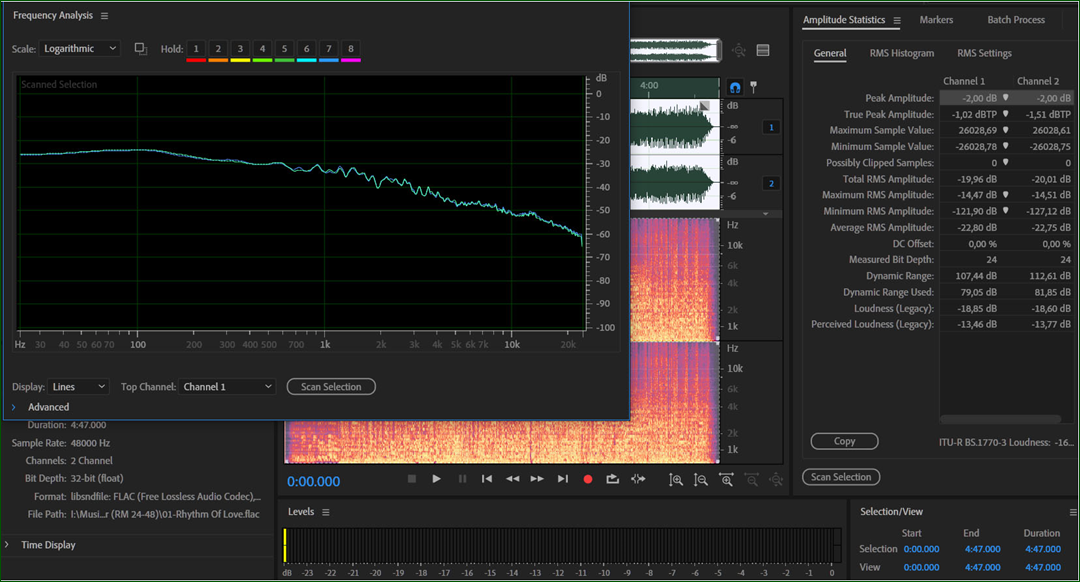Screen dimensions: 1080x582
Task: Toggle Loop Playback icon
Action: [612, 479]
